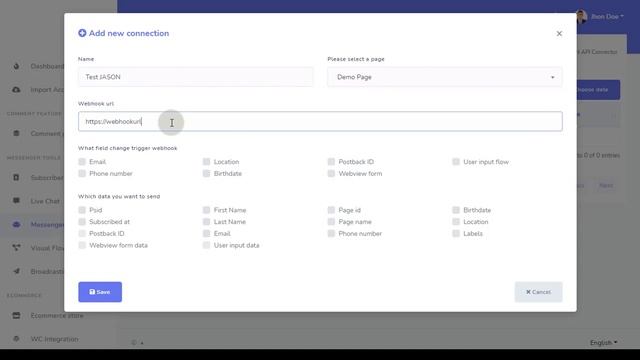Tick the Birthdate data checkbox

(456, 210)
